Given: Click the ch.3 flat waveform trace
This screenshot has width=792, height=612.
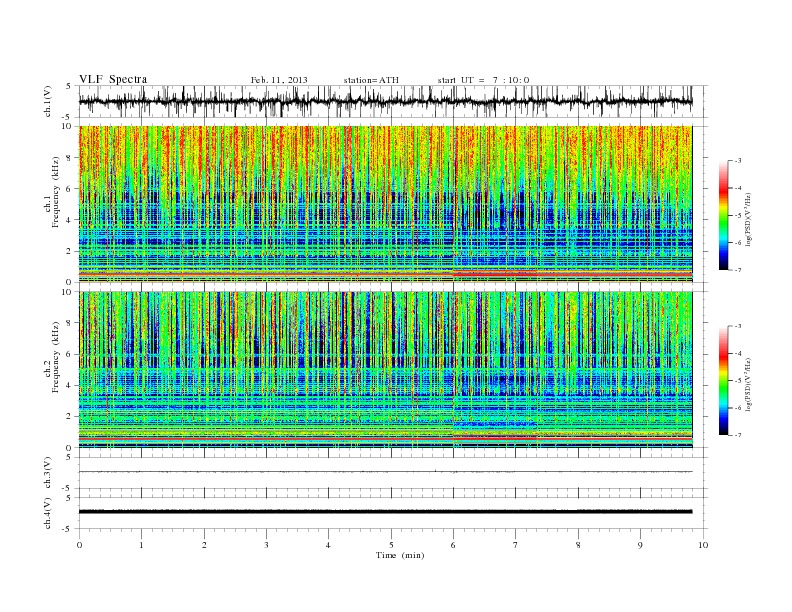Looking at the screenshot, I should click(385, 472).
